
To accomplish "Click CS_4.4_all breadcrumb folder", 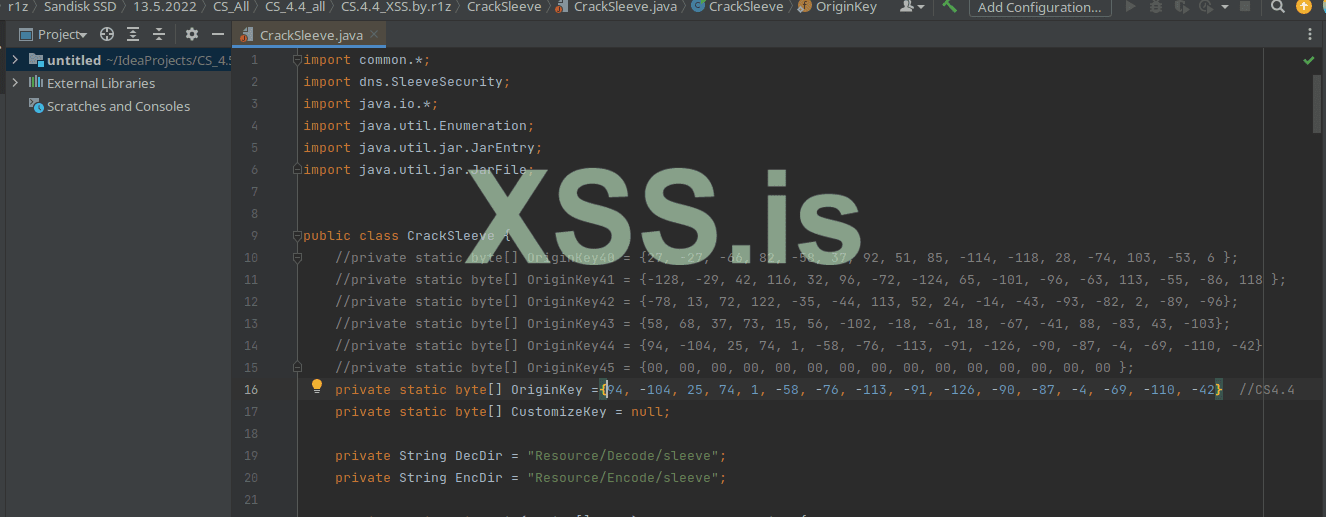I will tap(296, 7).
